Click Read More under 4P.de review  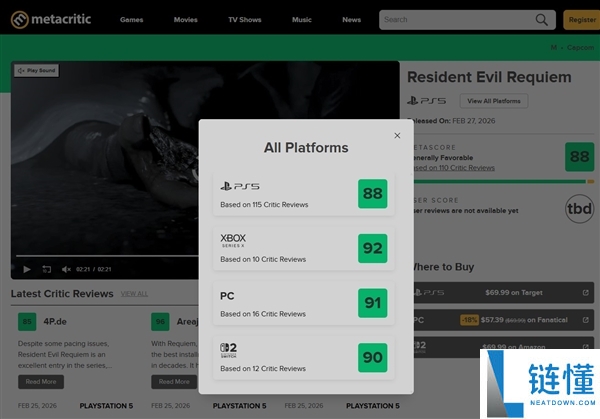(41, 382)
